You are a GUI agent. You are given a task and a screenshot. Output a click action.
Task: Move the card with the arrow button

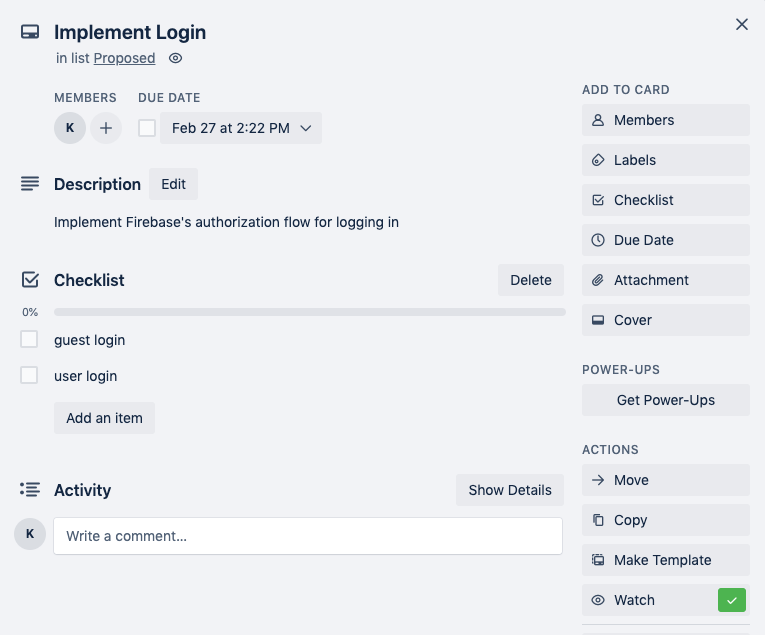tap(665, 480)
